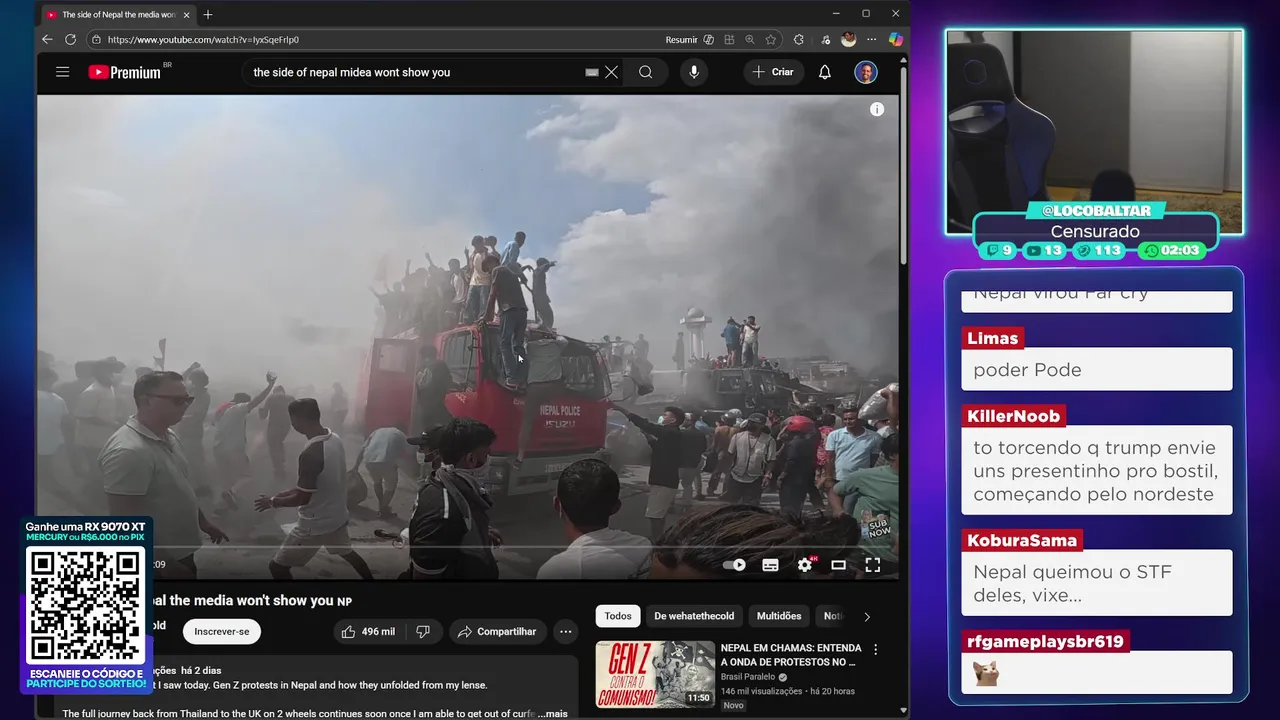Enter fullscreen in video player

pos(873,565)
